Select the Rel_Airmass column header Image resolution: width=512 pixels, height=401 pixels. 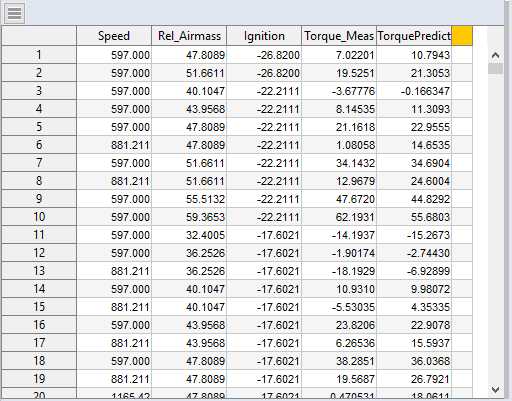pos(189,36)
